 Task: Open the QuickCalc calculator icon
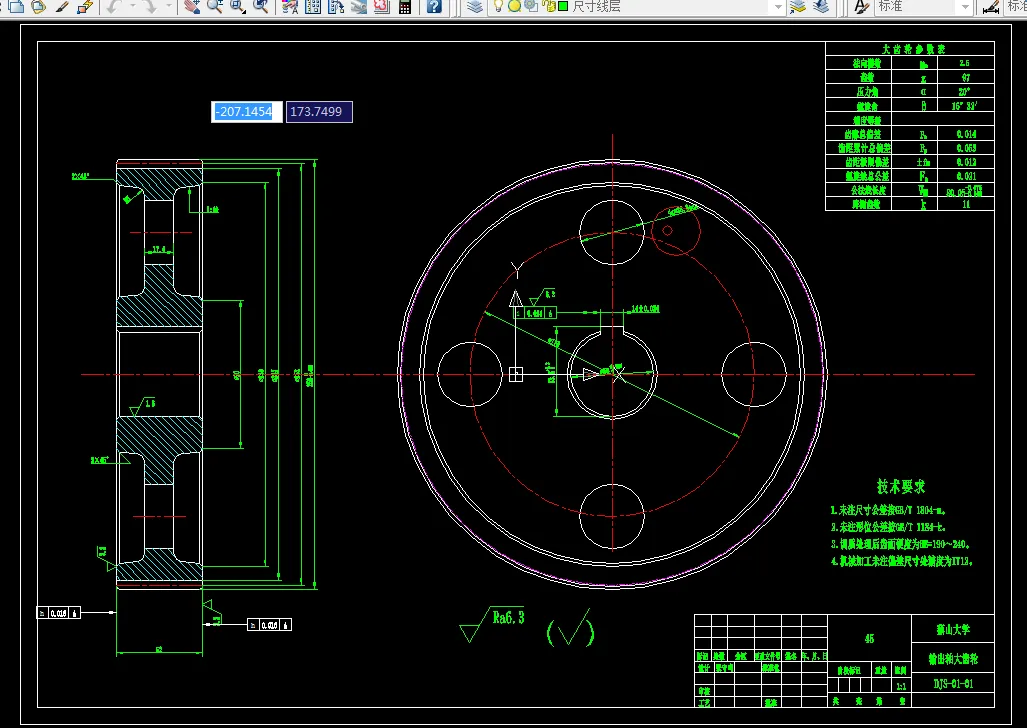(x=405, y=6)
